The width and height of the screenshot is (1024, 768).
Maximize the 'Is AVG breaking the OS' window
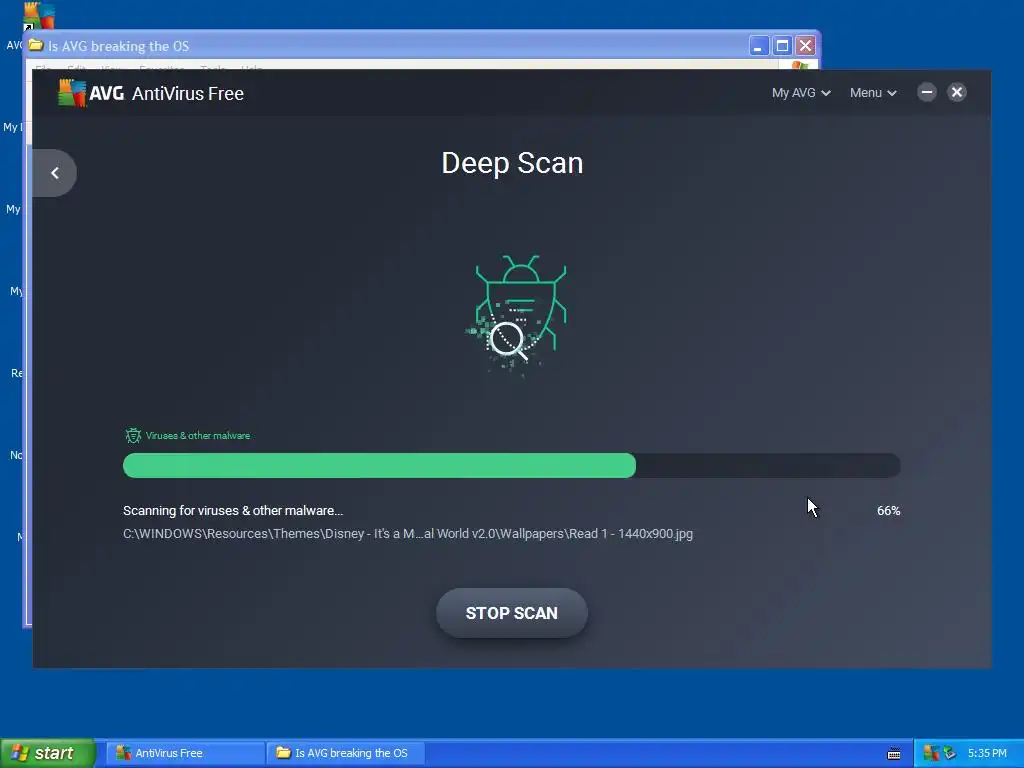tap(782, 46)
